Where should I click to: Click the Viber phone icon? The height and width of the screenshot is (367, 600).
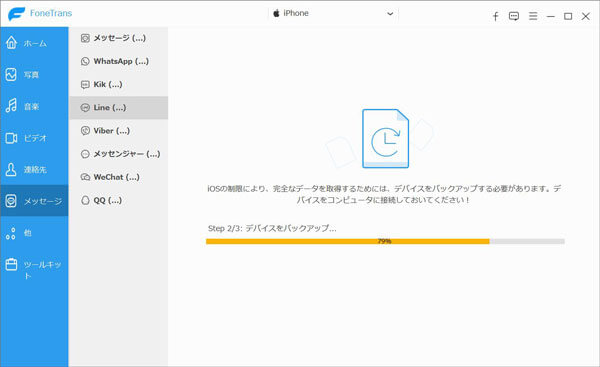[x=85, y=131]
